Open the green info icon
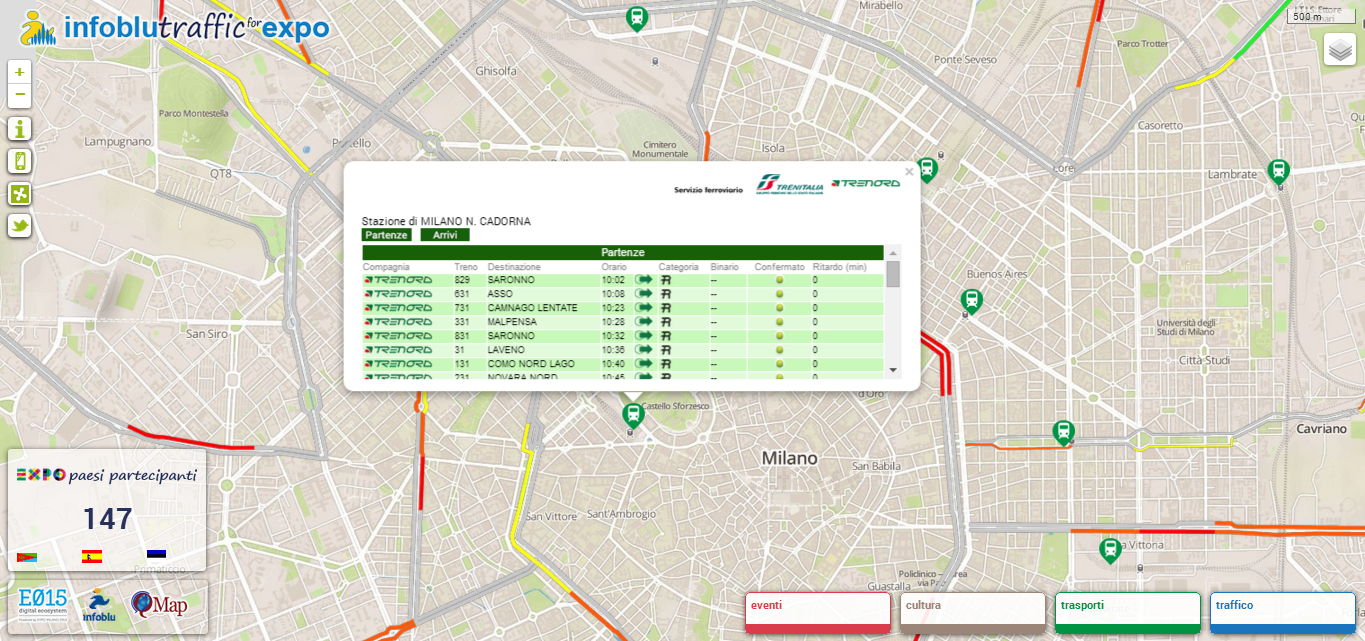1365x641 pixels. pos(19,129)
